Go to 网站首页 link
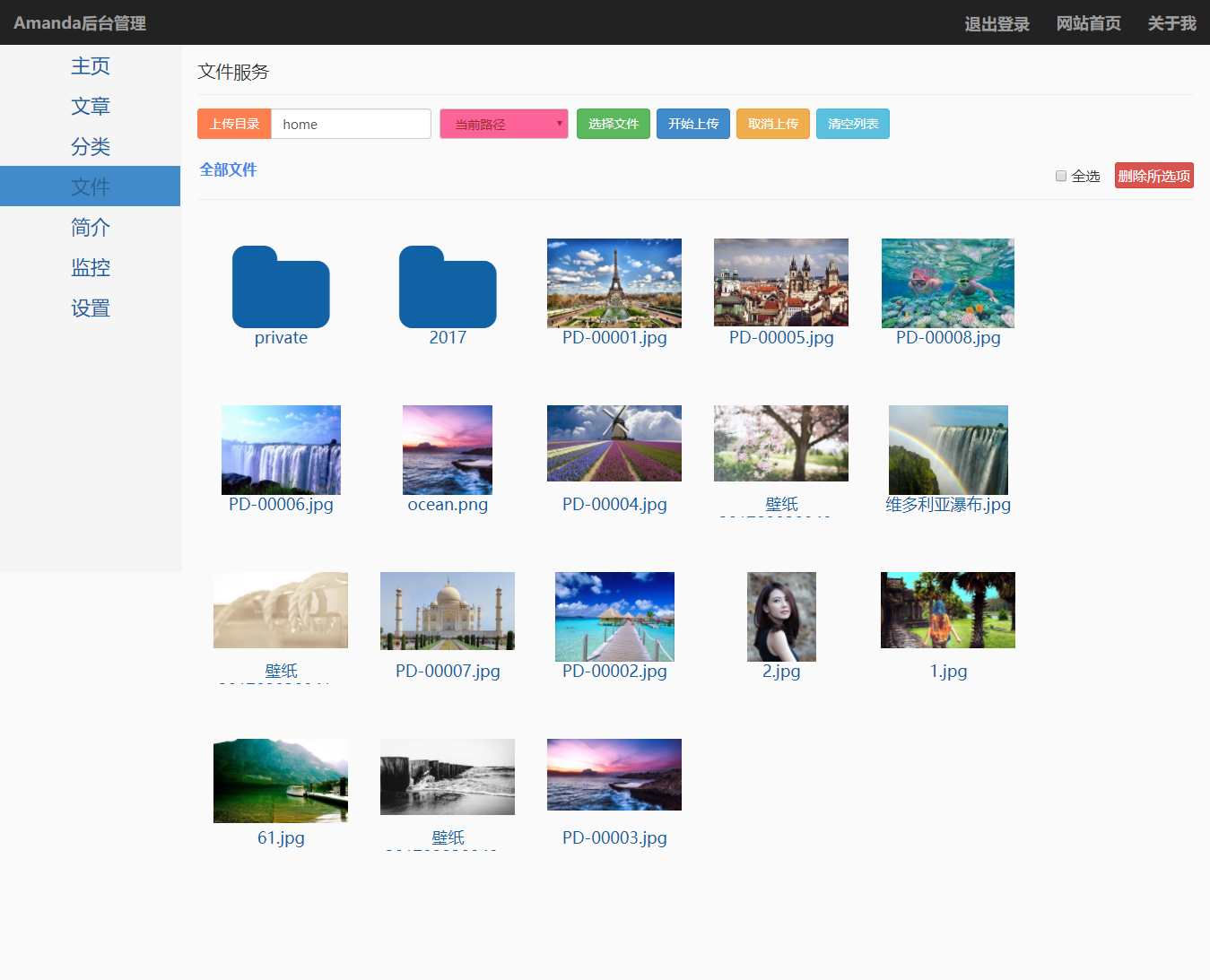1210x980 pixels. (1088, 23)
